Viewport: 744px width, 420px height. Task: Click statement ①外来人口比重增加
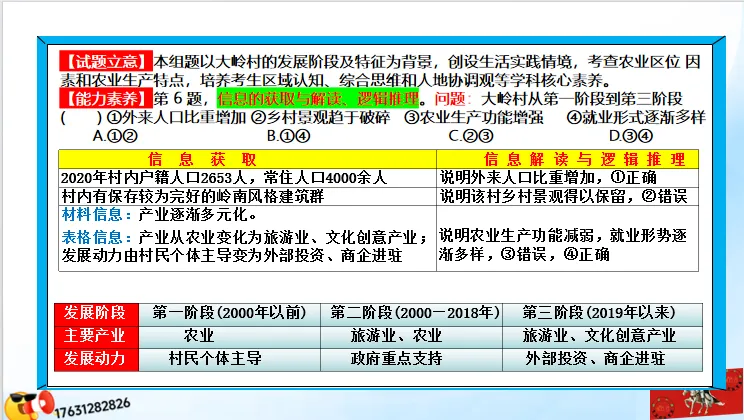click(176, 117)
